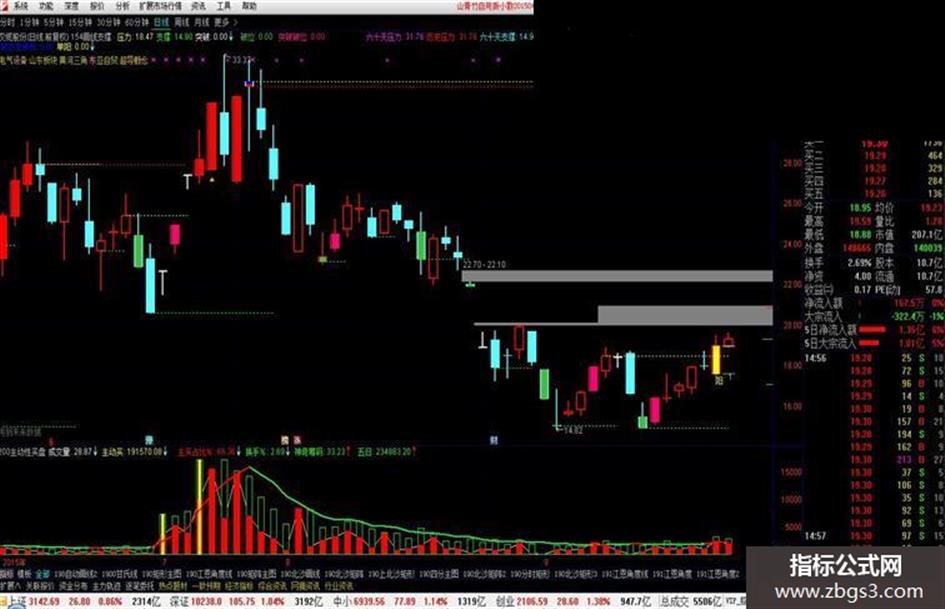Click the 14.82 low price marker

pos(571,430)
